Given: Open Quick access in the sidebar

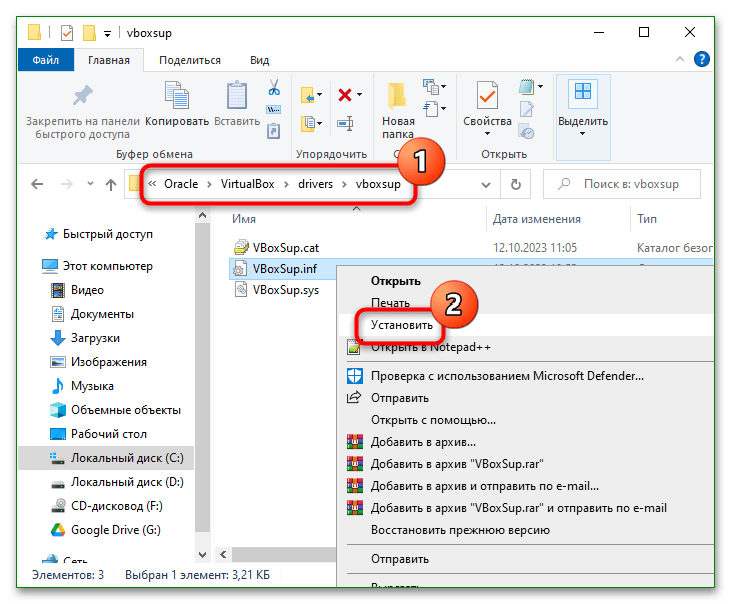Looking at the screenshot, I should (x=99, y=234).
